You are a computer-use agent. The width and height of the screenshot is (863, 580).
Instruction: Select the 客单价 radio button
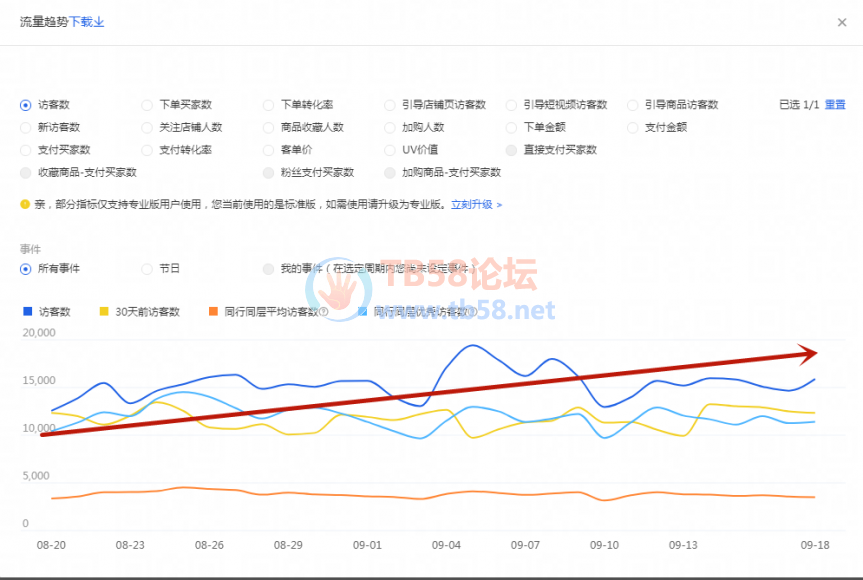coord(268,150)
